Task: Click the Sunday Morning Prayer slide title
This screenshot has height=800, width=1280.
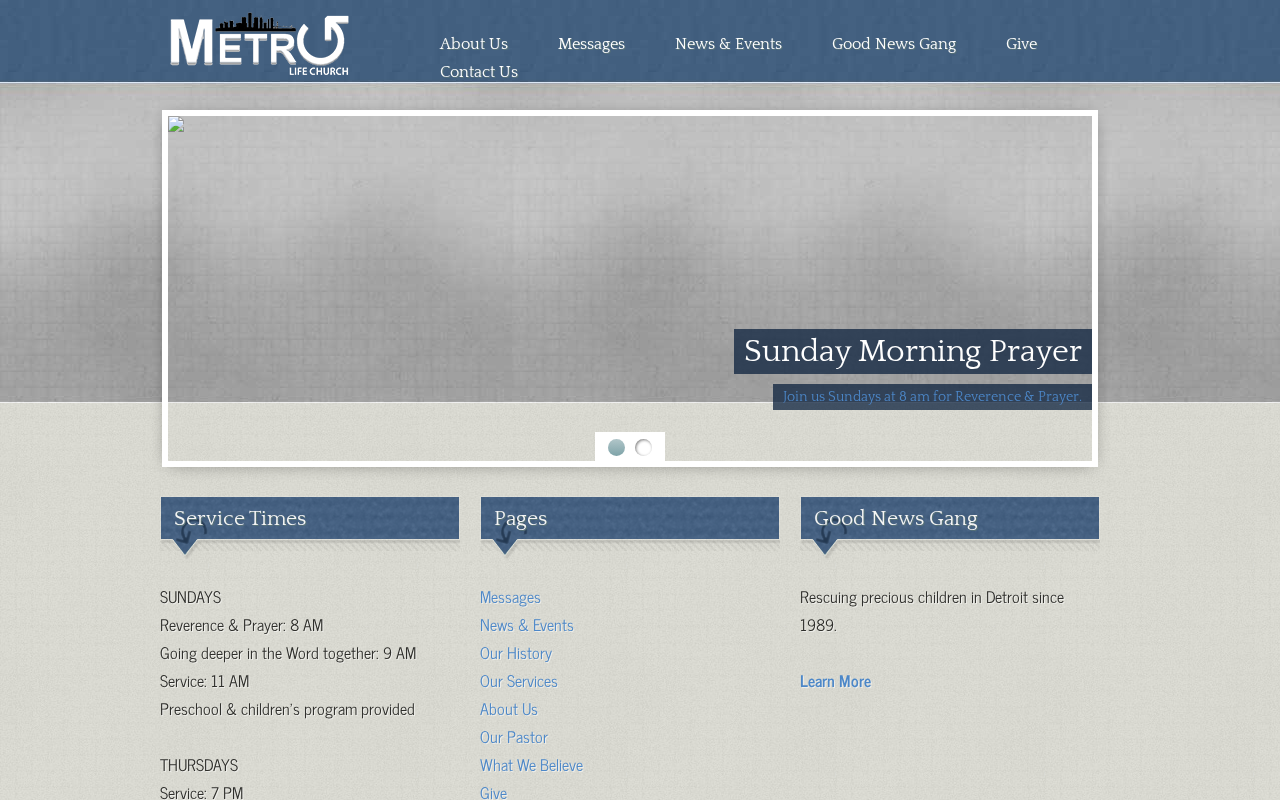Action: 913,351
